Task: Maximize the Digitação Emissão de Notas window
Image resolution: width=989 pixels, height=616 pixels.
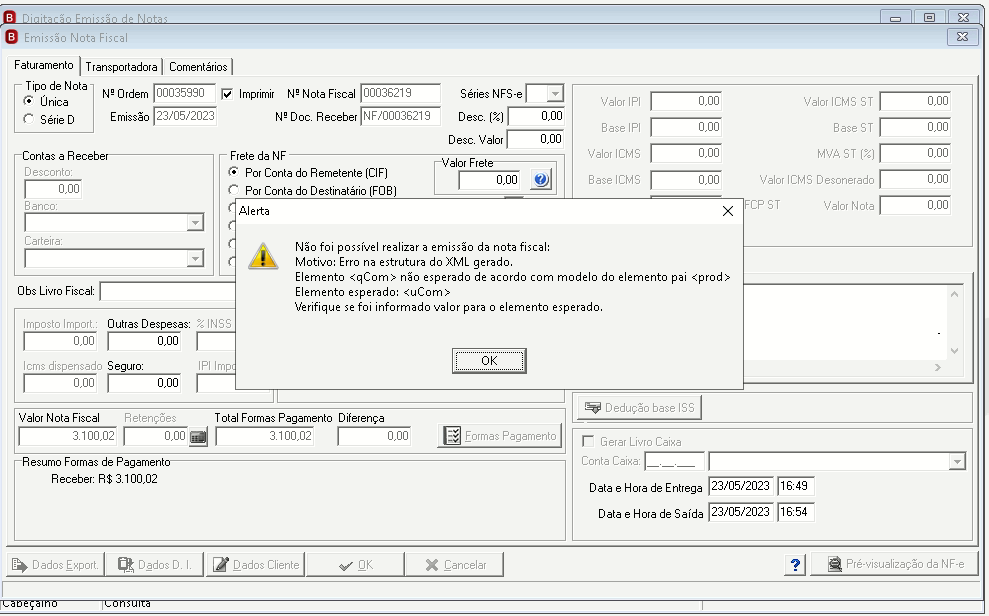Action: [x=929, y=18]
